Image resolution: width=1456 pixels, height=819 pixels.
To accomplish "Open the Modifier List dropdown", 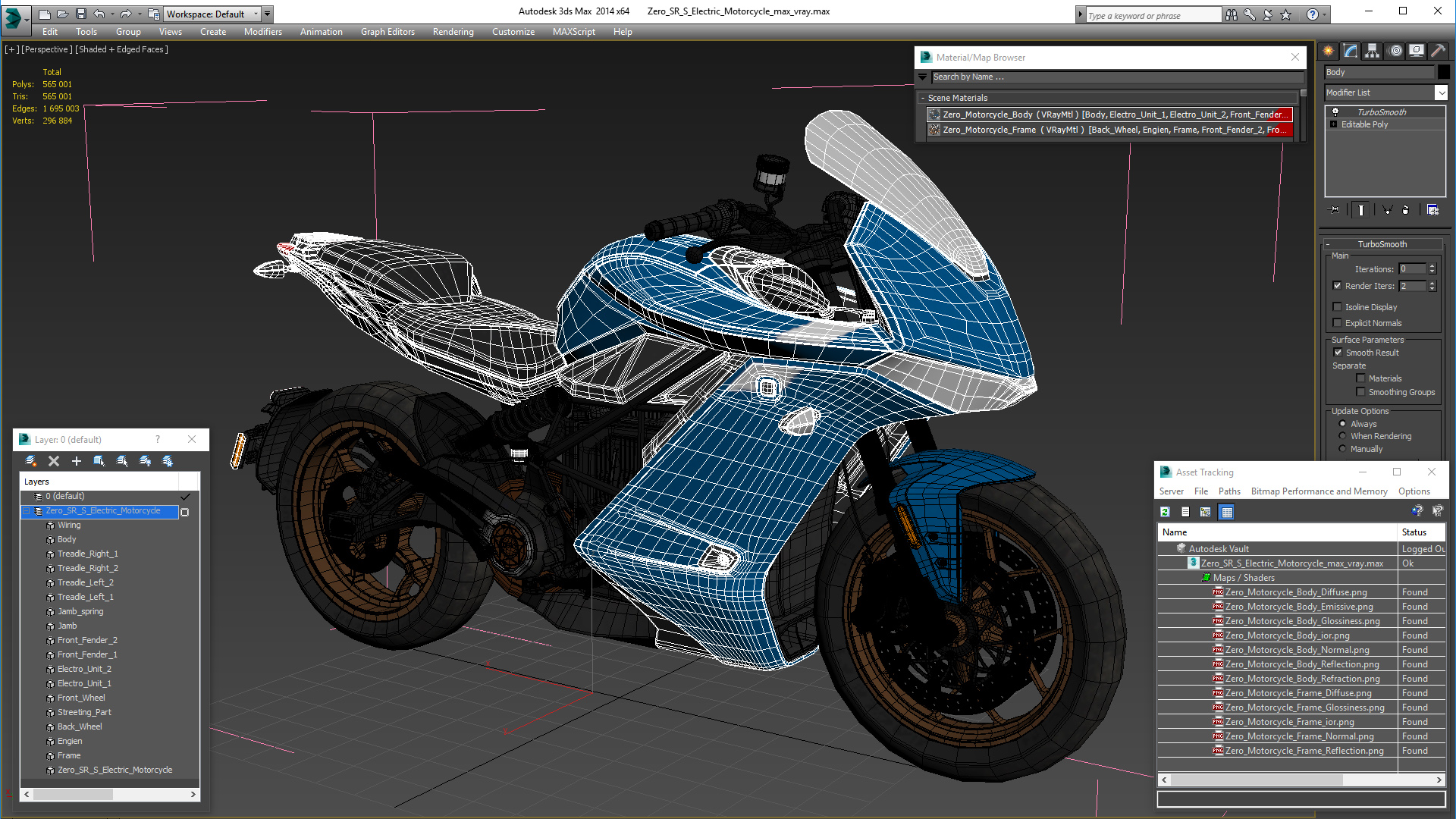I will click(x=1441, y=93).
